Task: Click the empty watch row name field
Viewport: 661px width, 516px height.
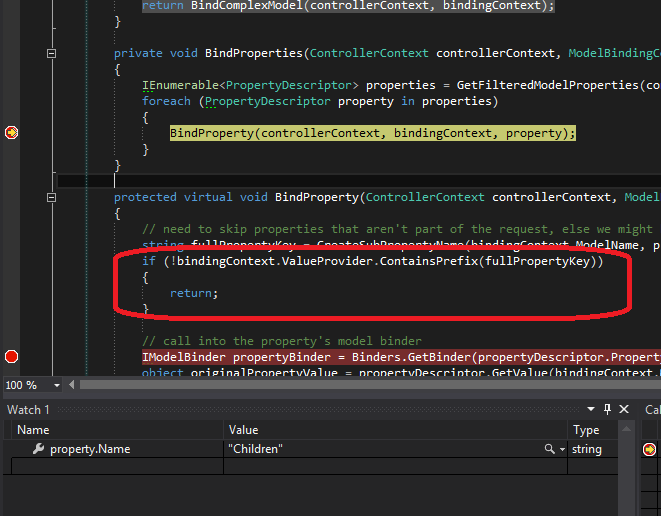Action: pos(117,466)
